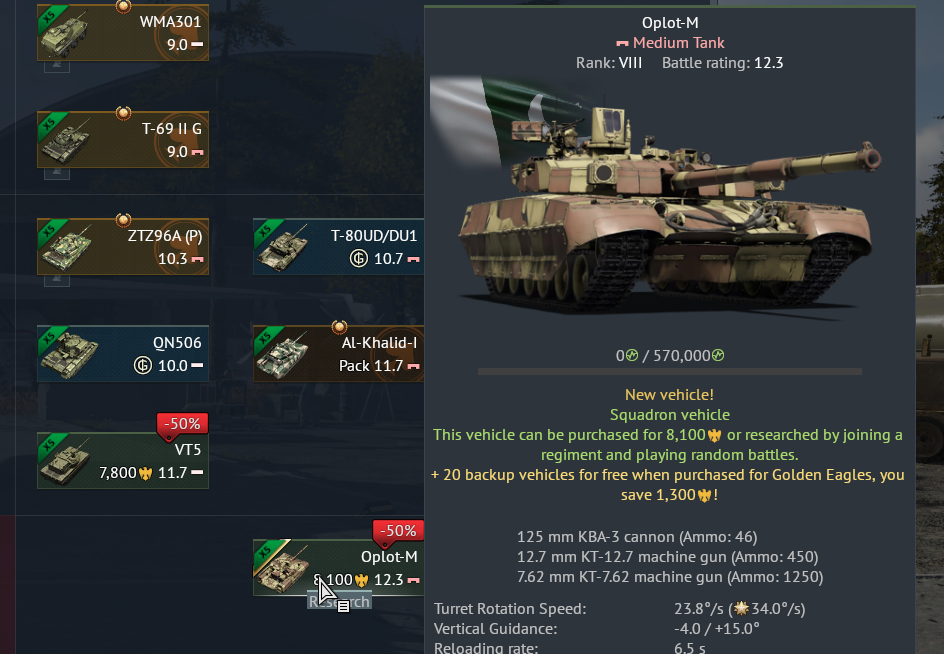Click the Research button under Oplot-M

point(340,602)
